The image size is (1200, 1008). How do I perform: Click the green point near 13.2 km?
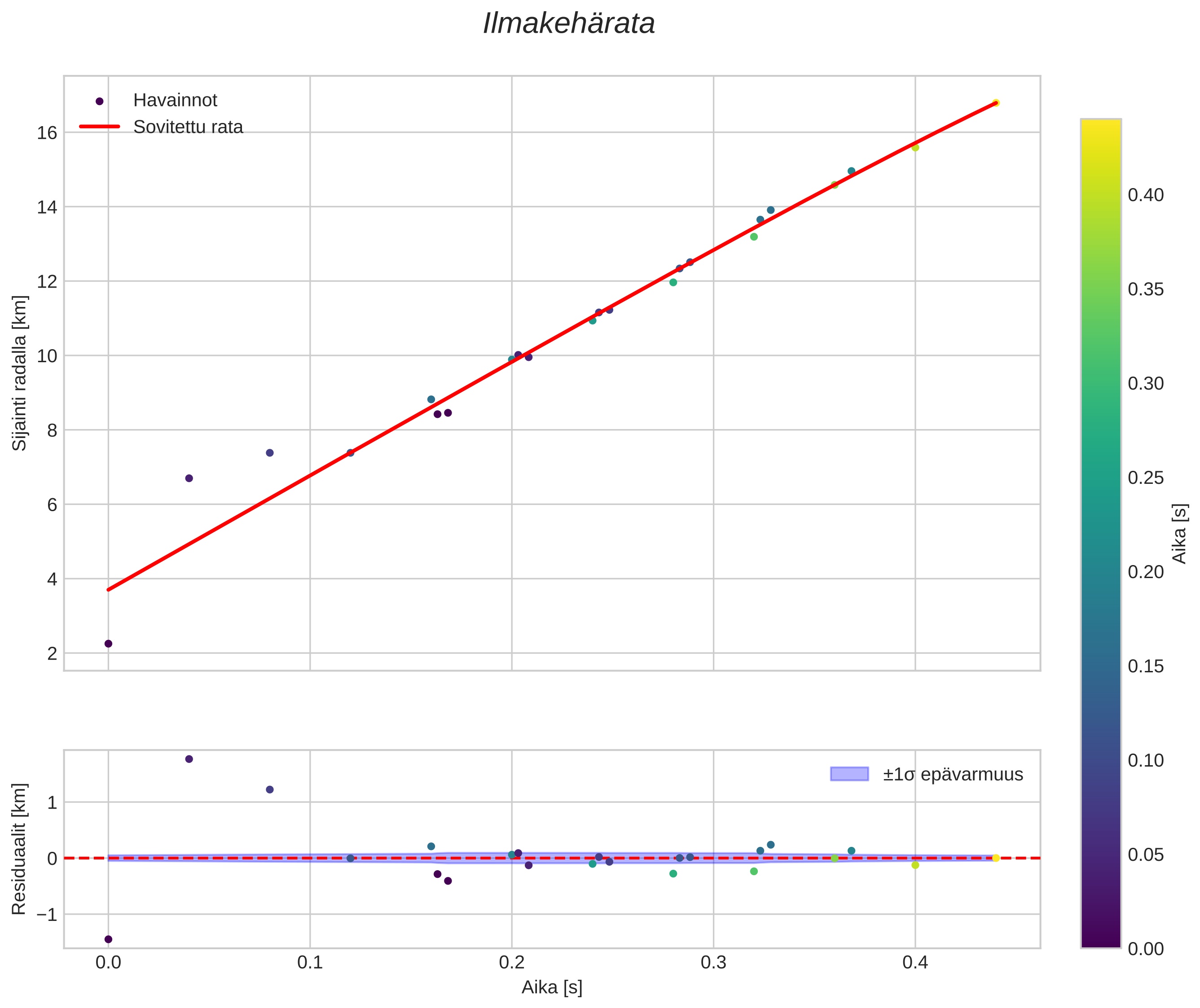(753, 237)
